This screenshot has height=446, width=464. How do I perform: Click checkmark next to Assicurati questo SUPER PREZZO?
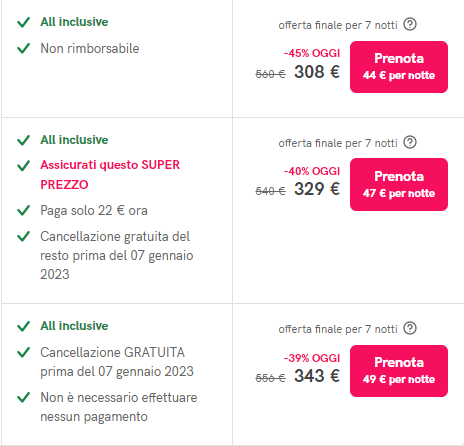pyautogui.click(x=24, y=165)
